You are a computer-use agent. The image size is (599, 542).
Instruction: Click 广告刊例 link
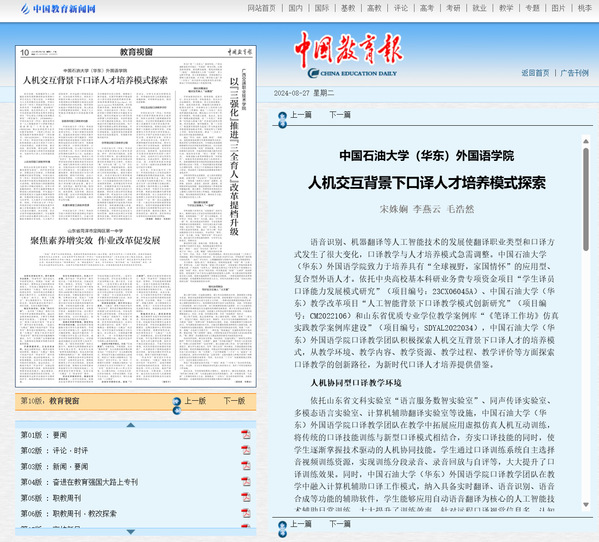point(575,73)
